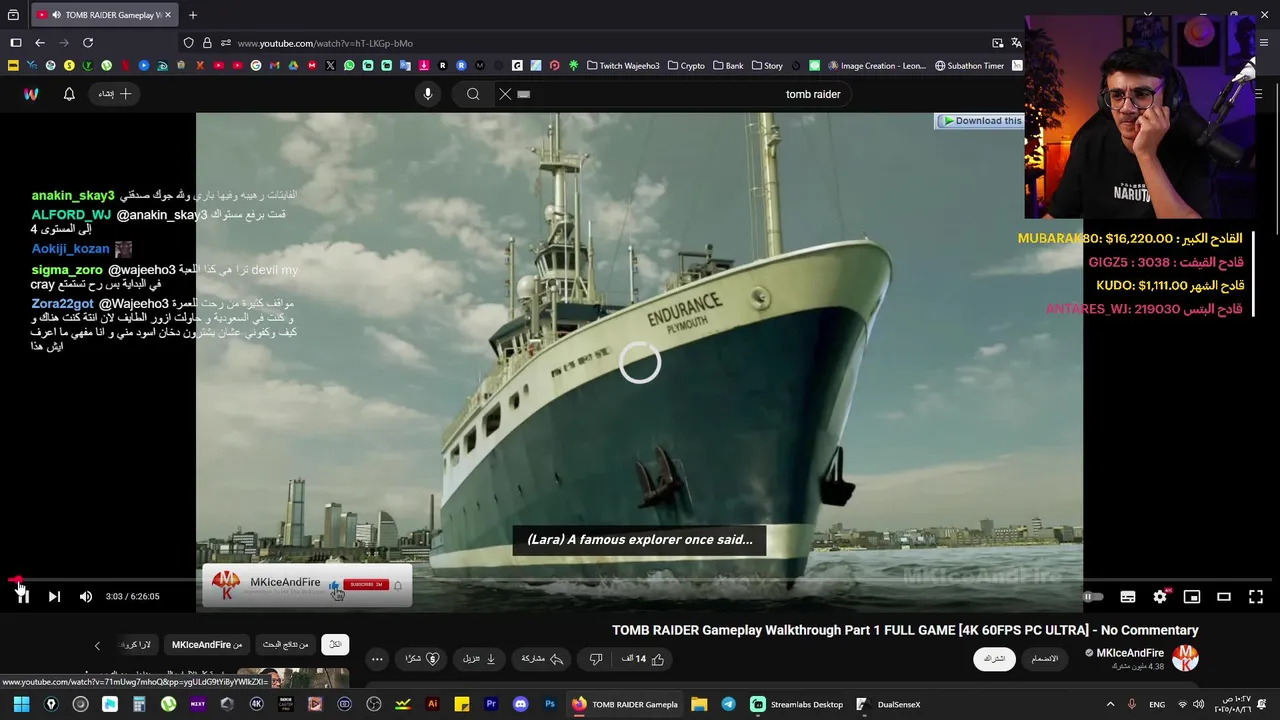Image resolution: width=1280 pixels, height=720 pixels.
Task: Click the Thanks (شكرًا) button
Action: 422,659
